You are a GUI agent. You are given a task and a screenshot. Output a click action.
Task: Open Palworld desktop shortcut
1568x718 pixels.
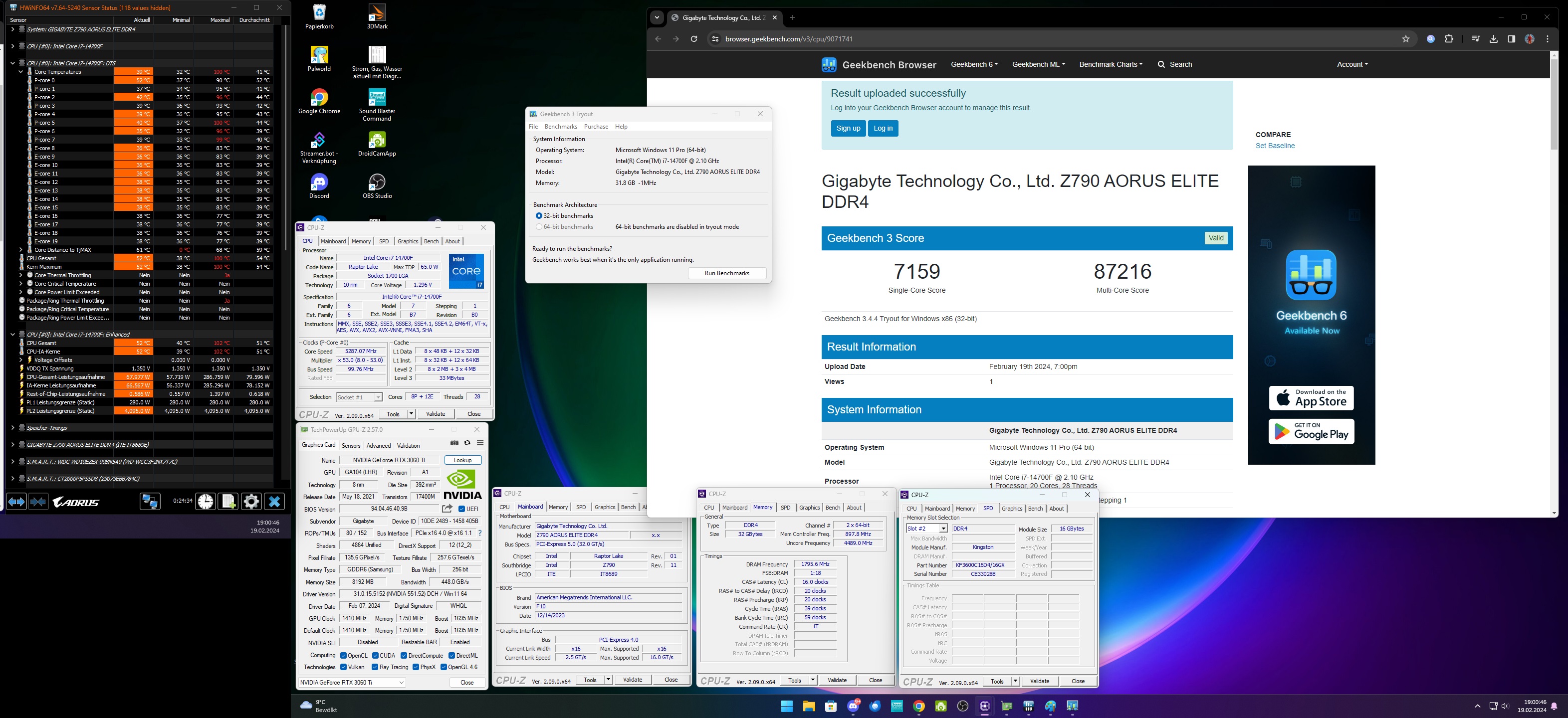tap(320, 59)
